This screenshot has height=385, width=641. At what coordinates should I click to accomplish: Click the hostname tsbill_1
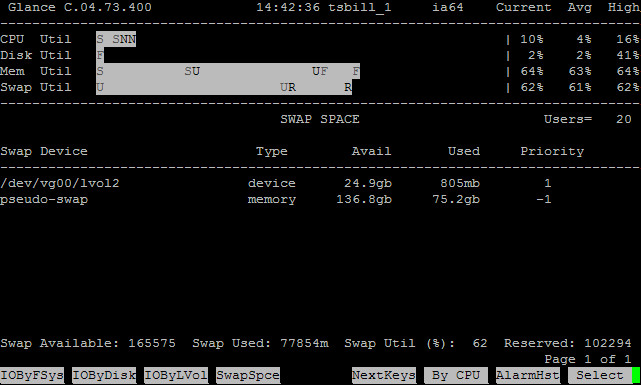coord(360,8)
